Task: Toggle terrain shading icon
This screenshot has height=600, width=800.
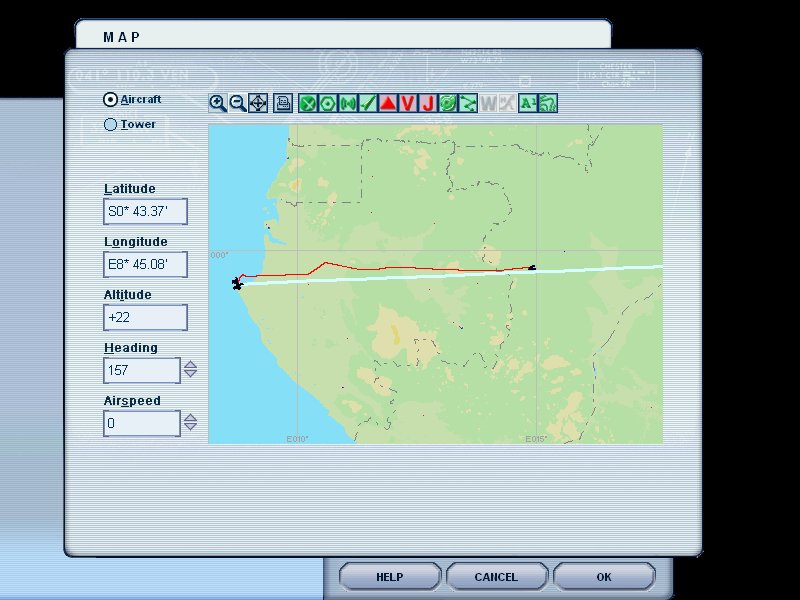Action: coord(548,104)
